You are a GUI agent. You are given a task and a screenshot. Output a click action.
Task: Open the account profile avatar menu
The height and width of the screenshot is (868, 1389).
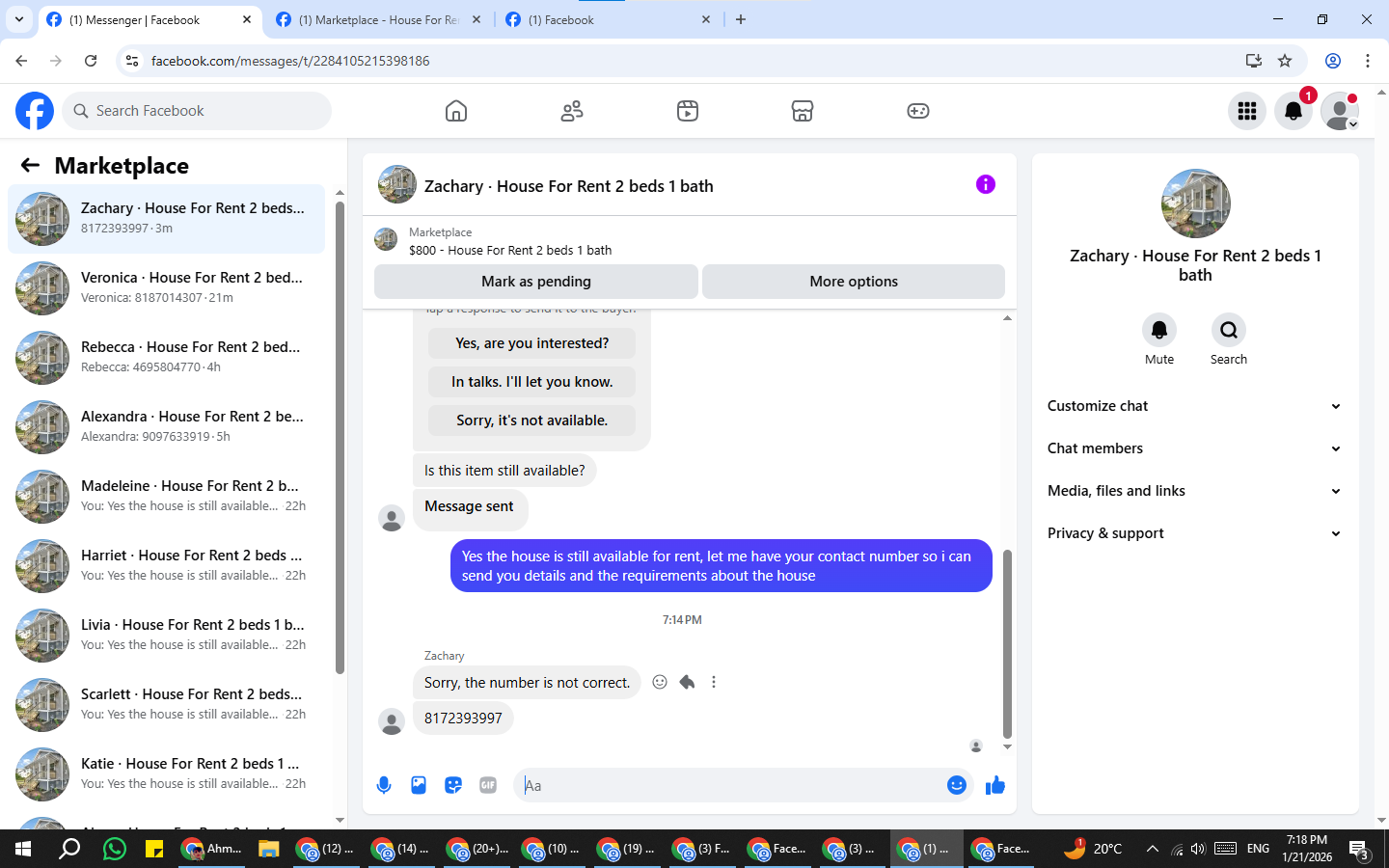pos(1340,111)
